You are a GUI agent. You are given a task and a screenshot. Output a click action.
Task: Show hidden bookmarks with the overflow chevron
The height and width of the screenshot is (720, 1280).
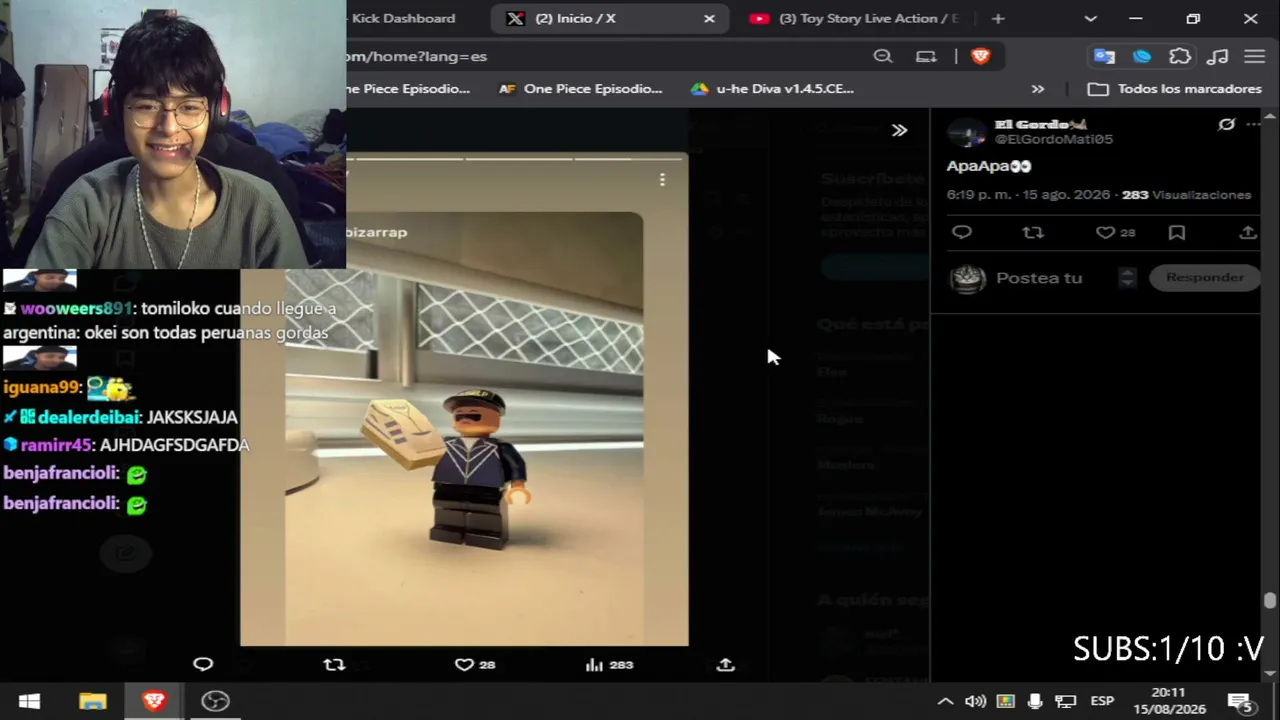point(1038,89)
